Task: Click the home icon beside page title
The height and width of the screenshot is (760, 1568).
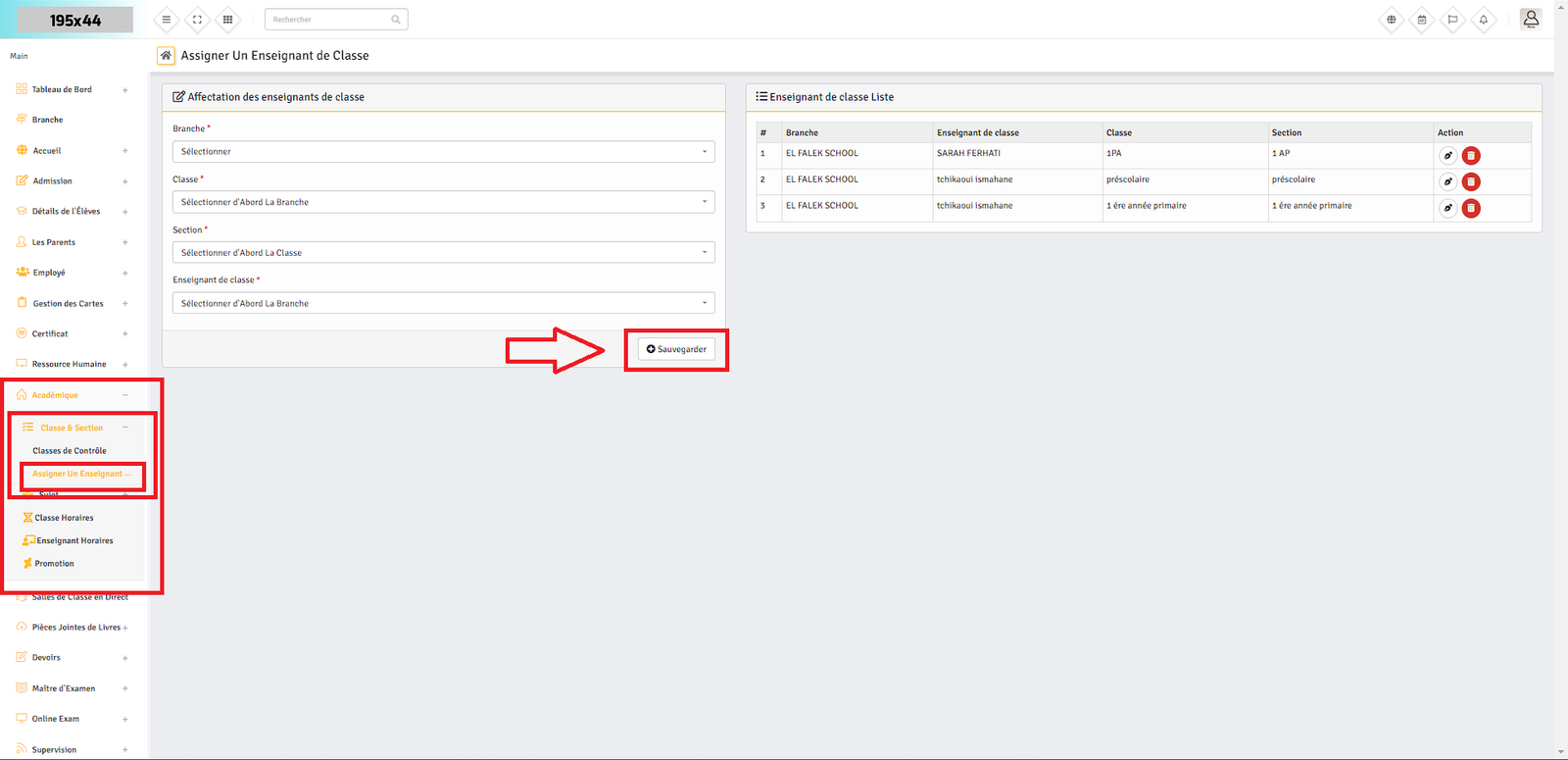Action: [166, 56]
